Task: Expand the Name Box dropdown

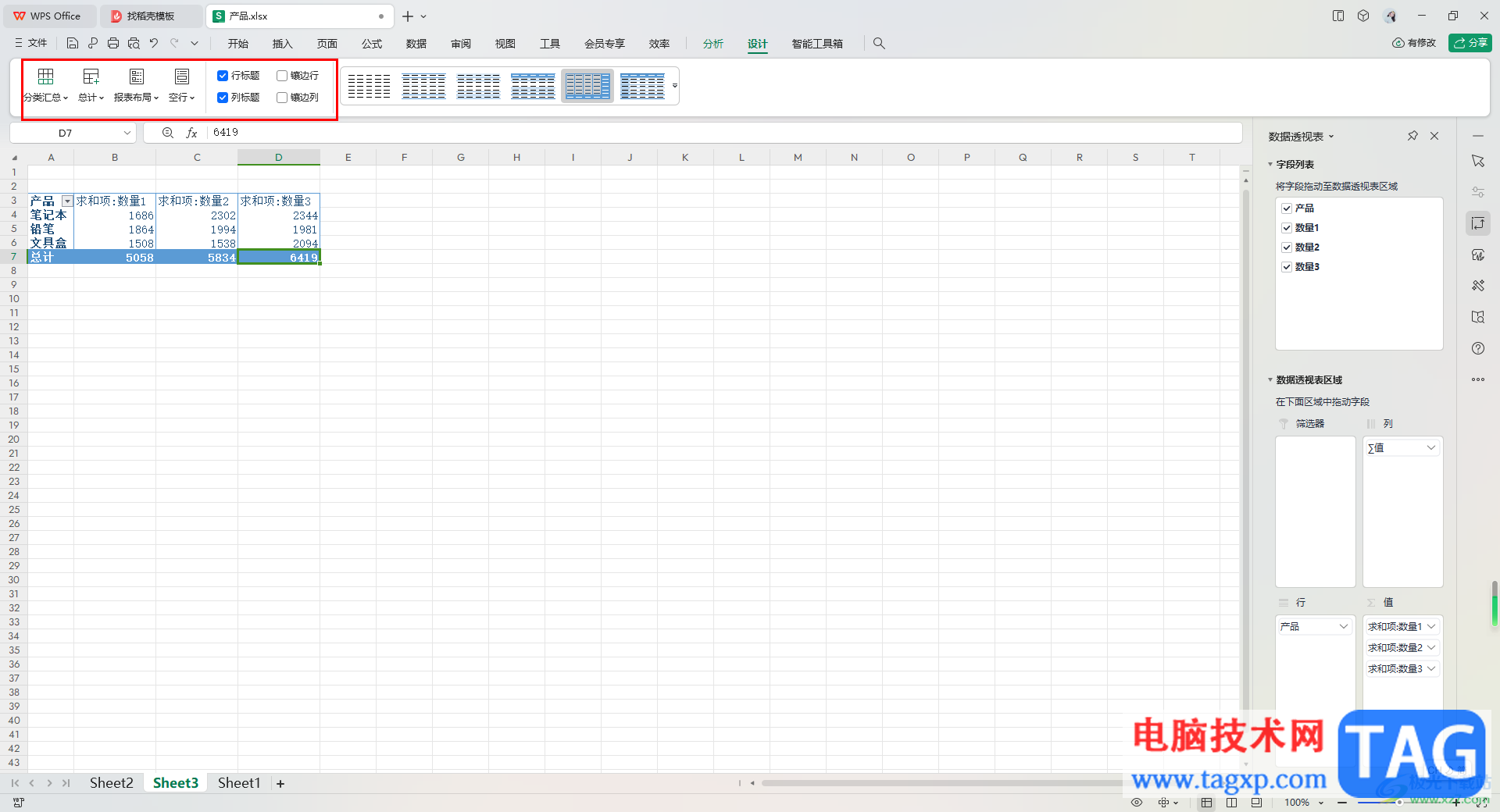Action: [x=127, y=133]
